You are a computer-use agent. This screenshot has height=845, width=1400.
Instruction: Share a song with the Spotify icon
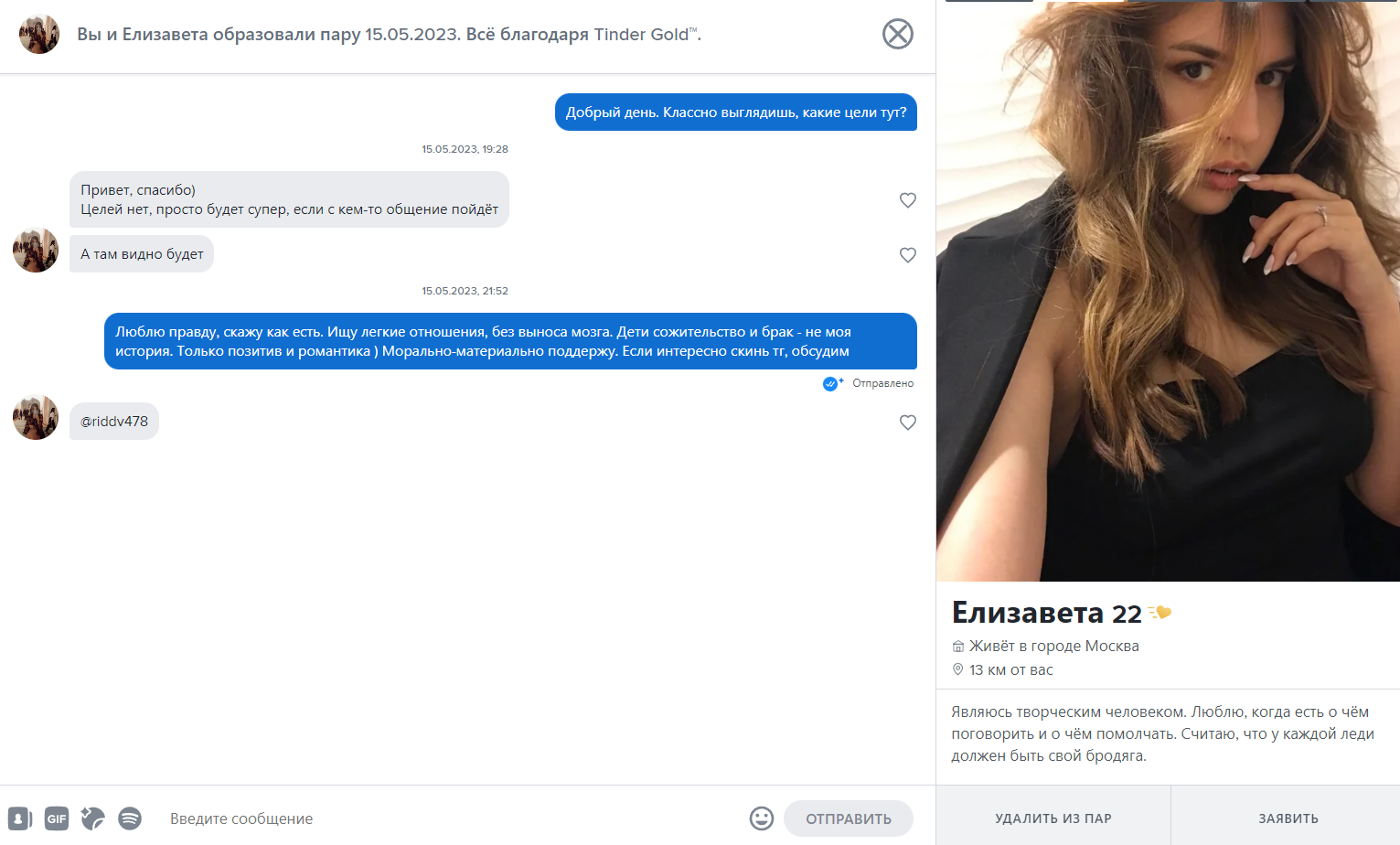point(130,818)
